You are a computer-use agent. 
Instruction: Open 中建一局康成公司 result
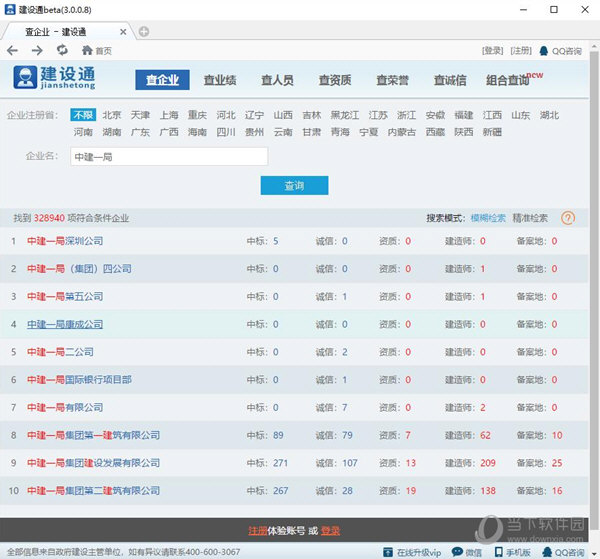(x=65, y=324)
